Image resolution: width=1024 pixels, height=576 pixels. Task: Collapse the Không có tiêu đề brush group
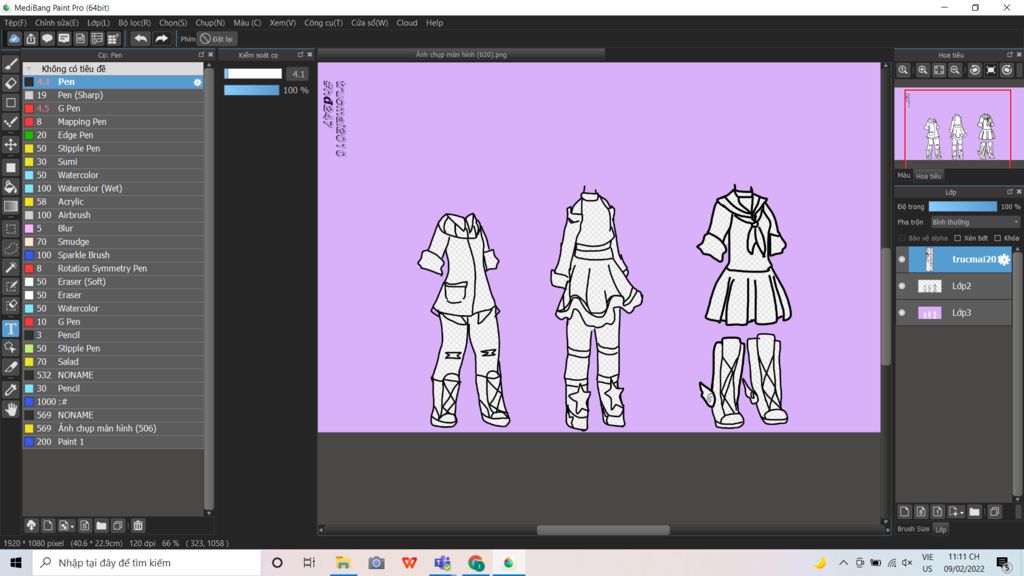pyautogui.click(x=29, y=69)
